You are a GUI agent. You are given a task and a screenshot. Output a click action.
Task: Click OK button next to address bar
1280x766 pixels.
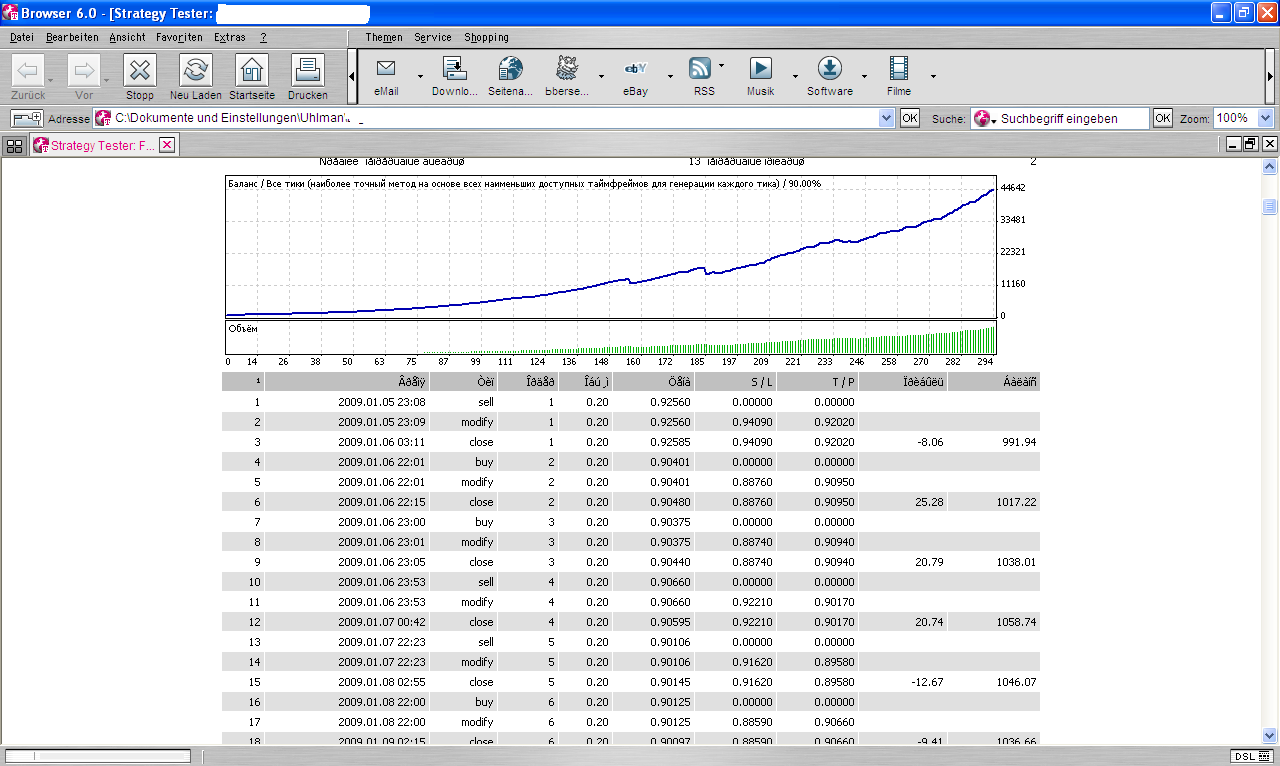click(909, 118)
